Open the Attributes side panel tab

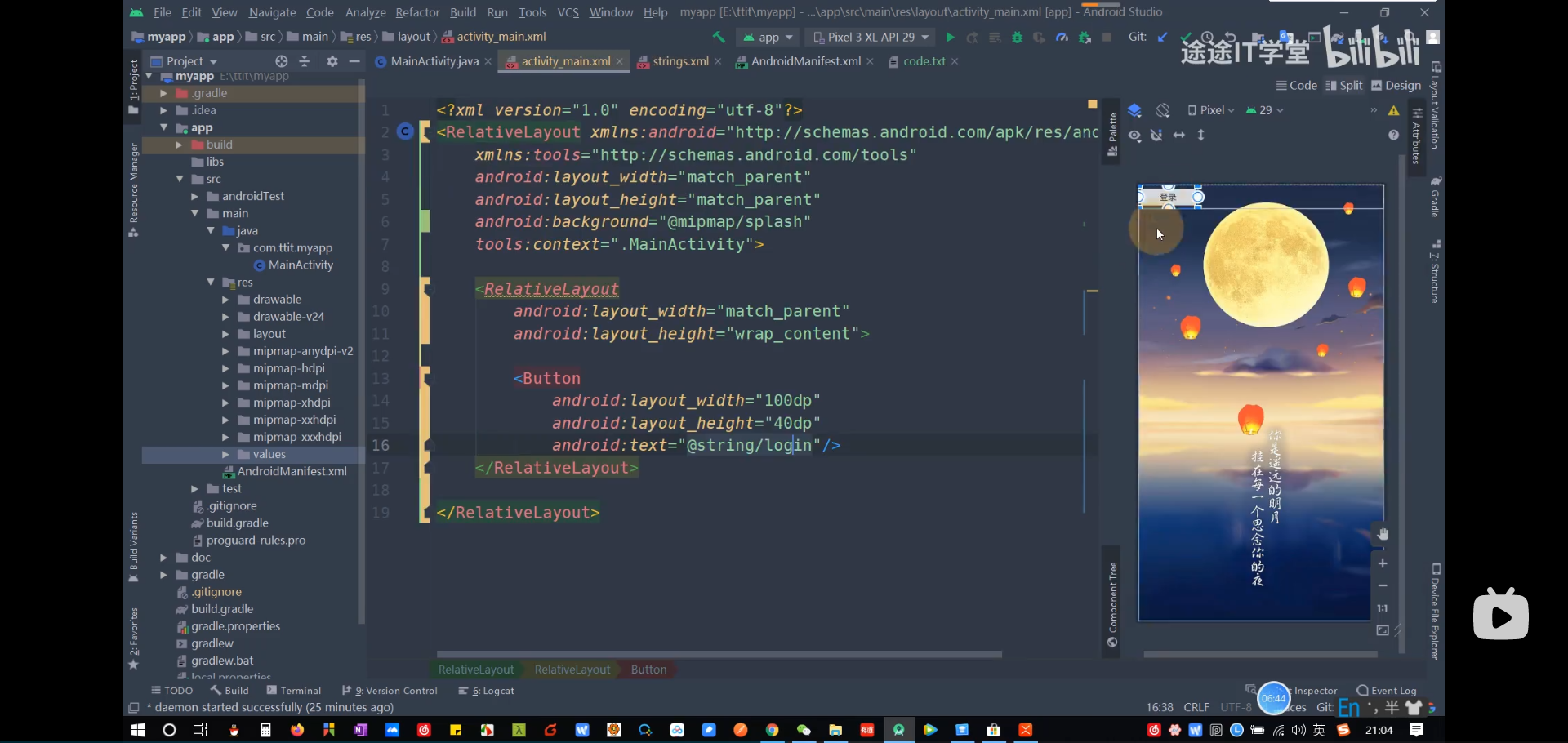click(1418, 135)
